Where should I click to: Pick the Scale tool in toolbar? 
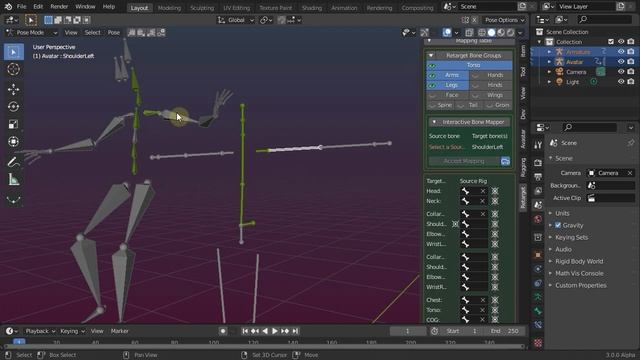(x=13, y=124)
